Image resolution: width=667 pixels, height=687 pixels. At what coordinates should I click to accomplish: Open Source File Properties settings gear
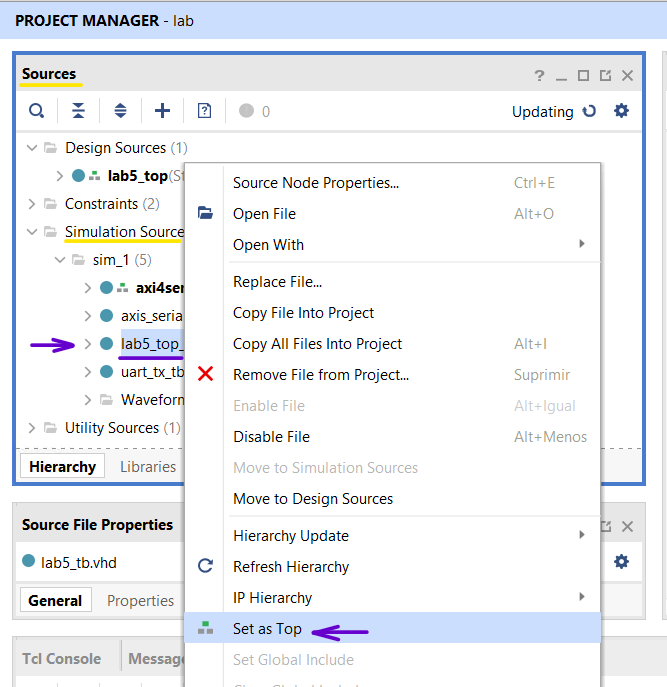pyautogui.click(x=621, y=562)
